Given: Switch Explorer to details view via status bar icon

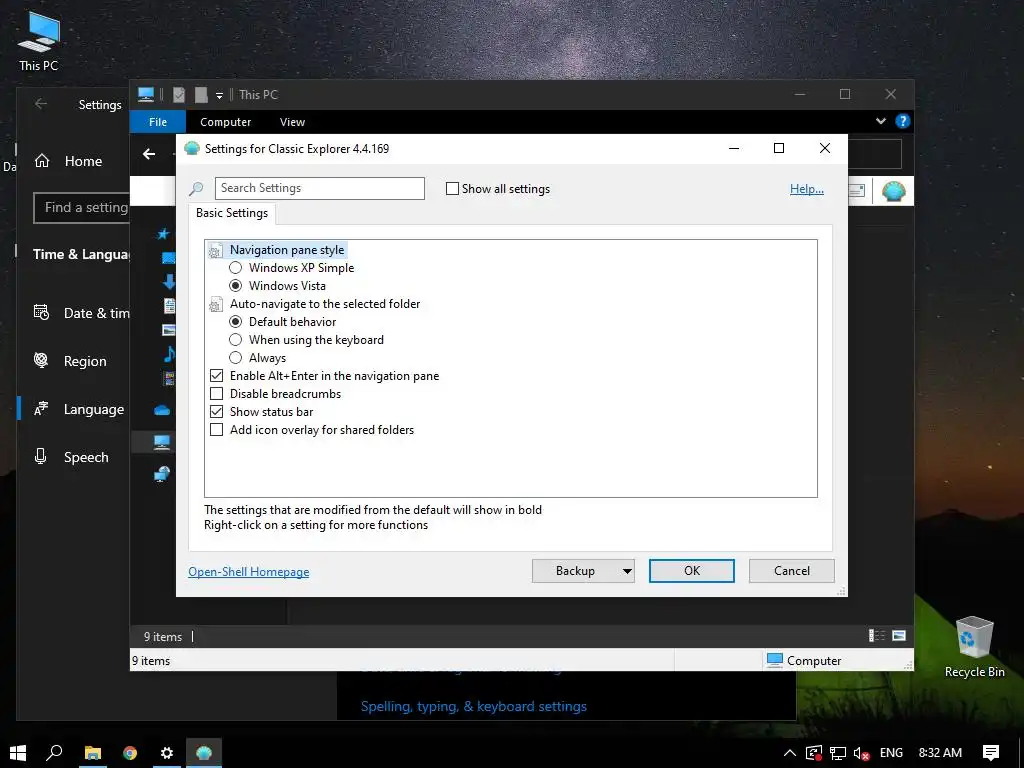Looking at the screenshot, I should pos(876,635).
